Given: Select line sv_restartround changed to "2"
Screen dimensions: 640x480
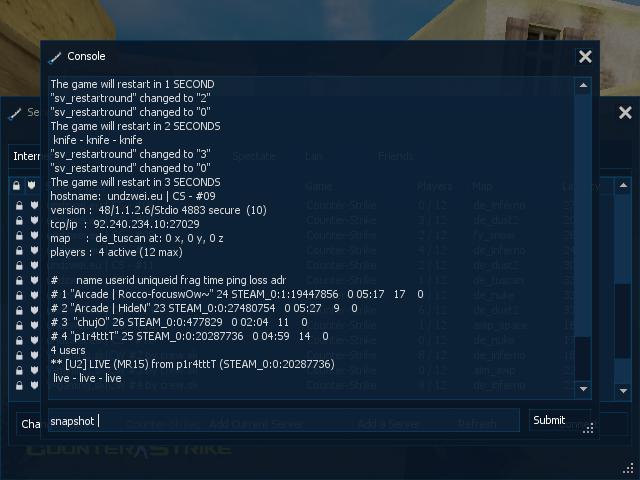Looking at the screenshot, I should coord(130,98).
